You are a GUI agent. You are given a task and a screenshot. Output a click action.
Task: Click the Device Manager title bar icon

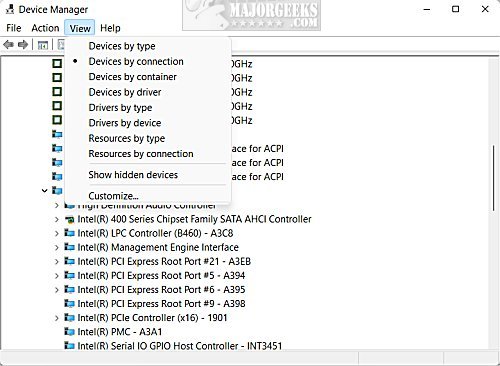click(10, 9)
